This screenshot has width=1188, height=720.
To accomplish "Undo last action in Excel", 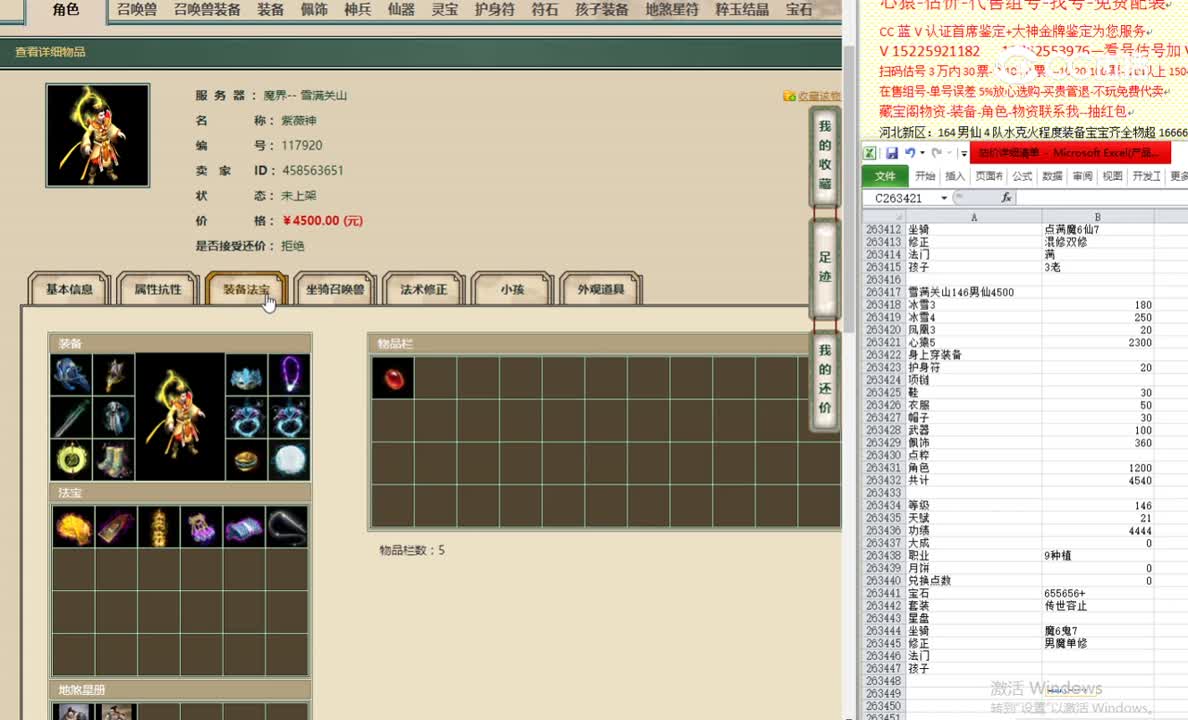I will pyautogui.click(x=910, y=152).
